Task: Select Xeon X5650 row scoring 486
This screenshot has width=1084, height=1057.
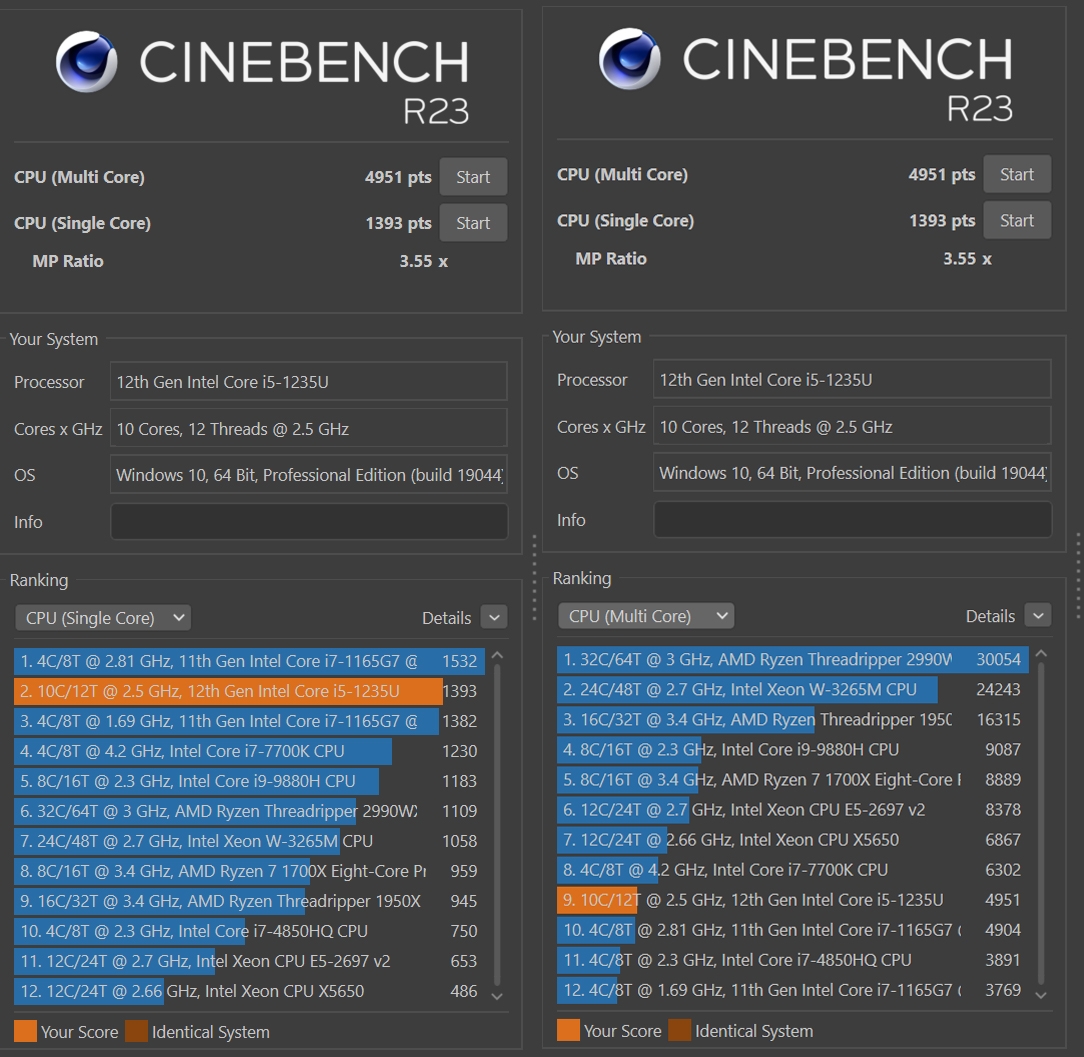Action: click(x=249, y=991)
